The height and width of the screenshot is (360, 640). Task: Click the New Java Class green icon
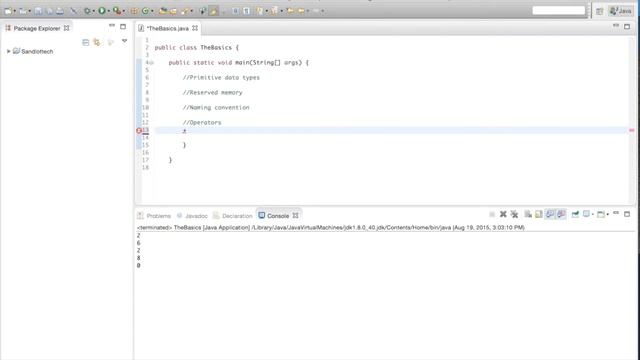[x=145, y=11]
